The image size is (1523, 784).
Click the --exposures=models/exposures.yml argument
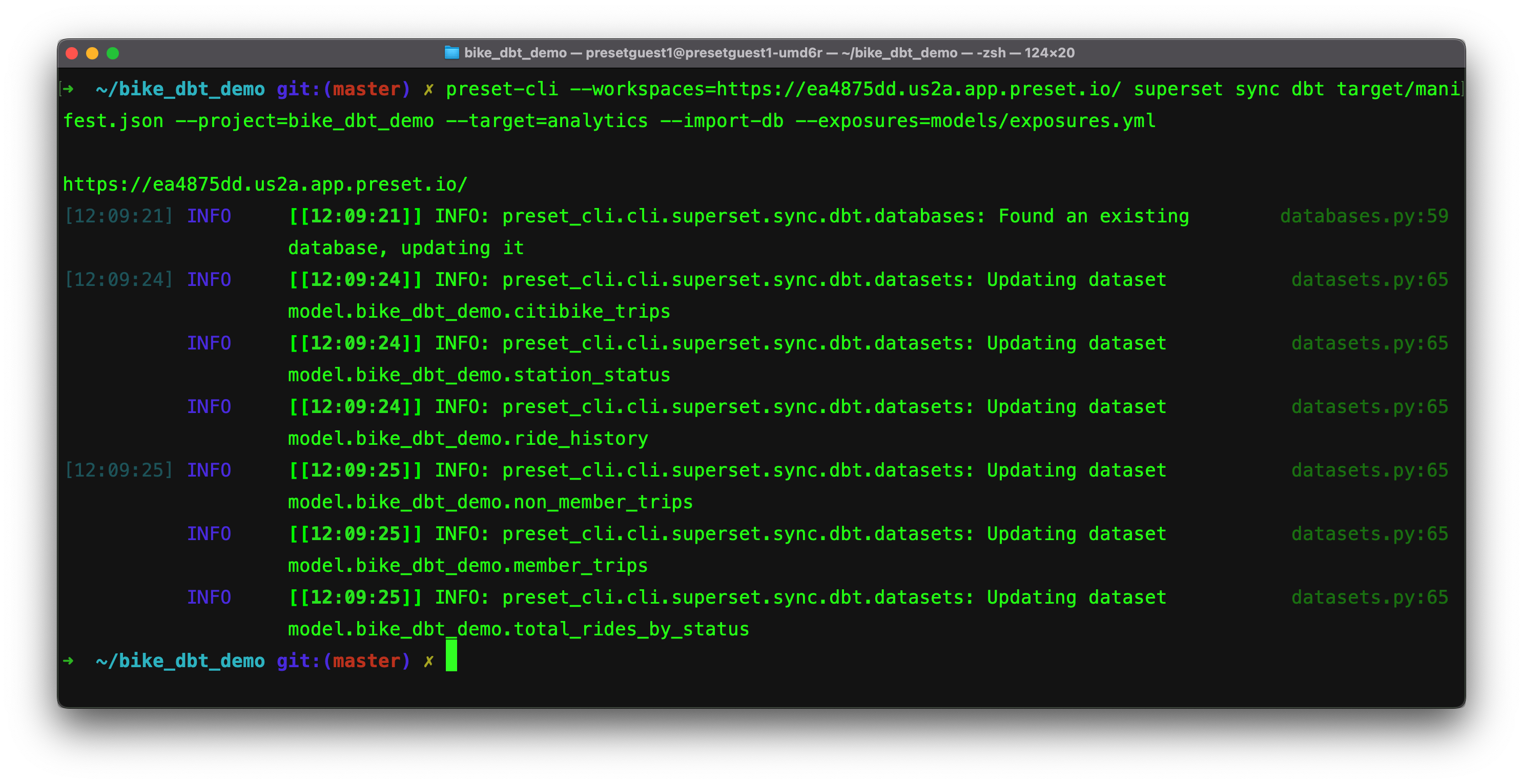(975, 121)
